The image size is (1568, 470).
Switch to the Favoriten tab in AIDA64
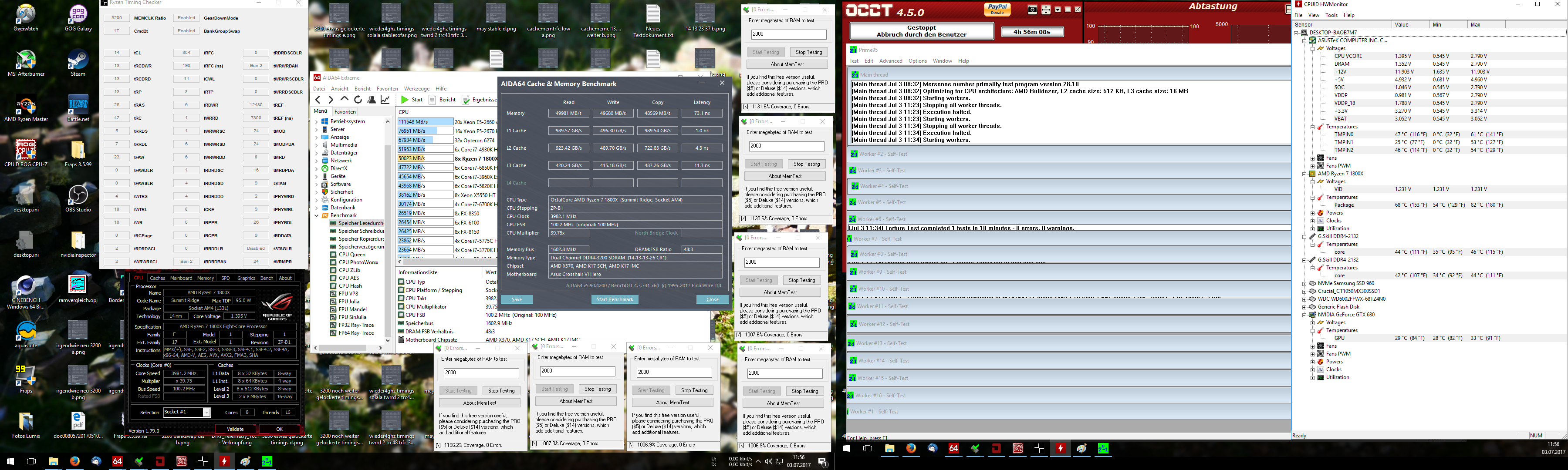point(345,112)
